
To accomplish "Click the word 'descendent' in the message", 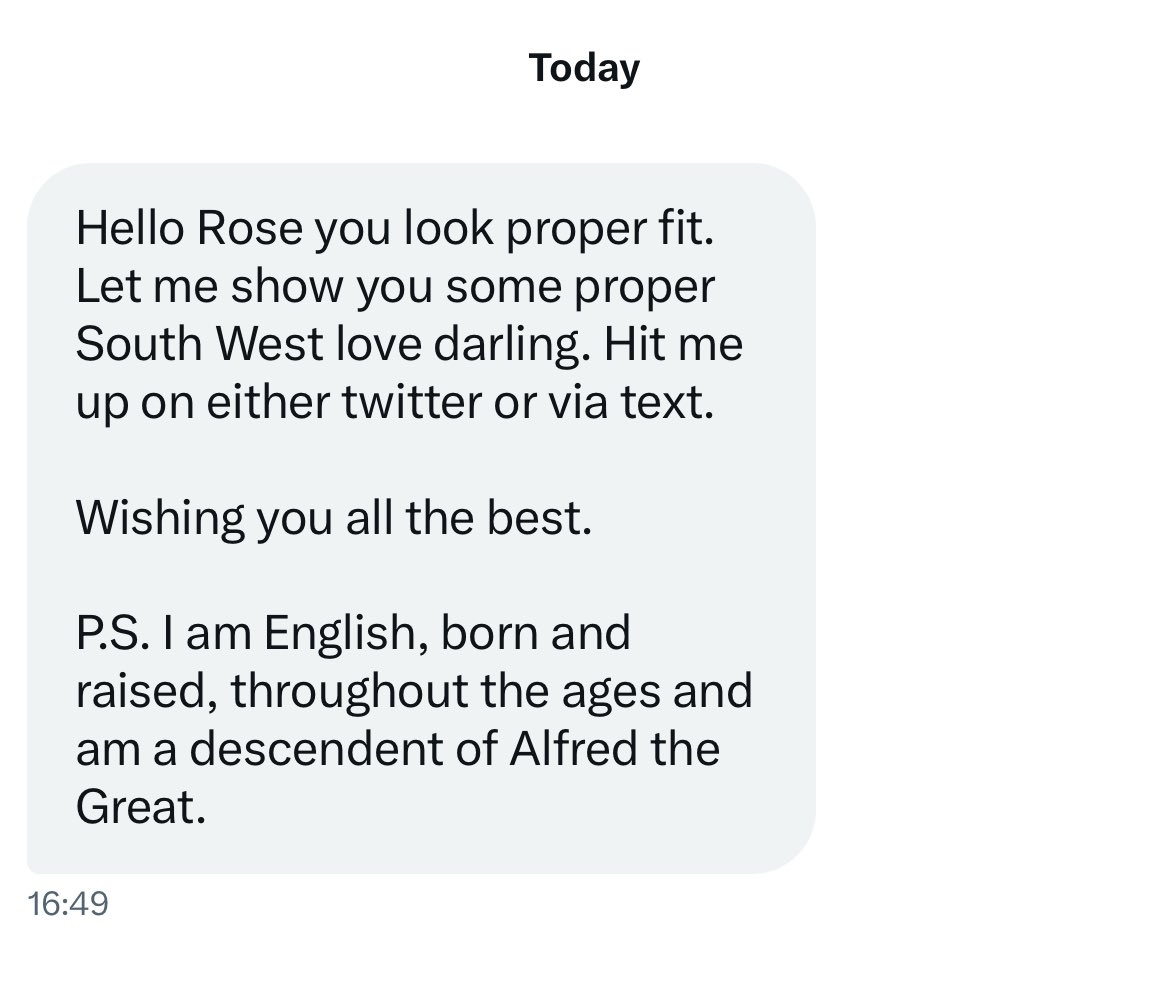I will [316, 749].
